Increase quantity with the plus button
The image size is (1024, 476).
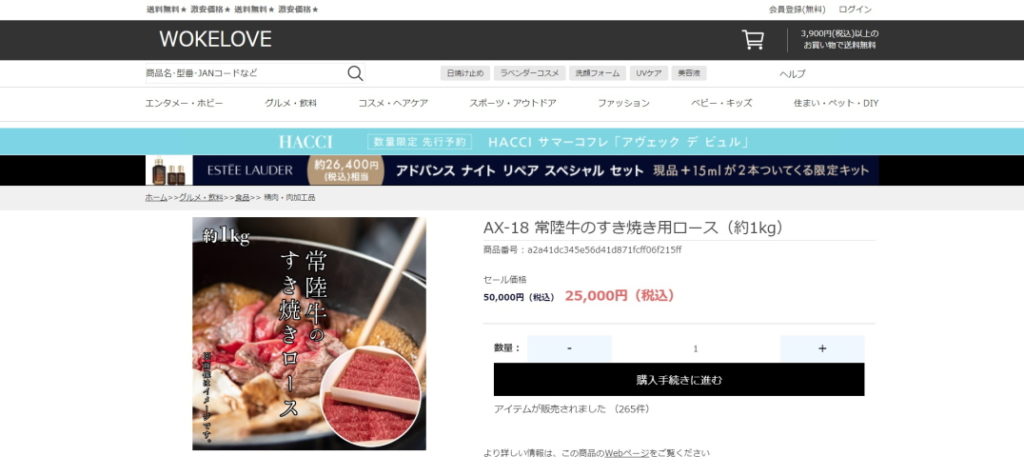(822, 349)
